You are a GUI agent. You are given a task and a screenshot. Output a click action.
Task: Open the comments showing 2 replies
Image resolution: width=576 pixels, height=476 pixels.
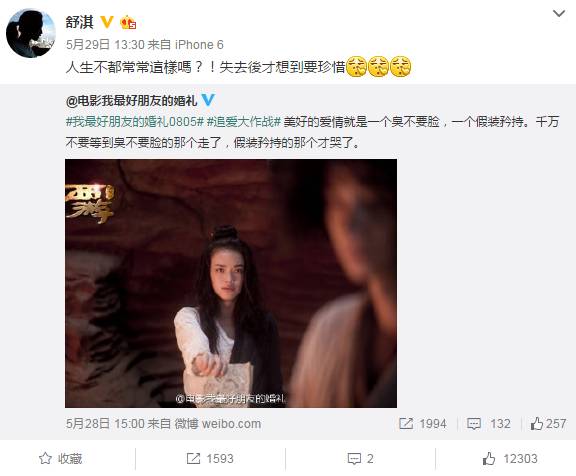(x=360, y=458)
